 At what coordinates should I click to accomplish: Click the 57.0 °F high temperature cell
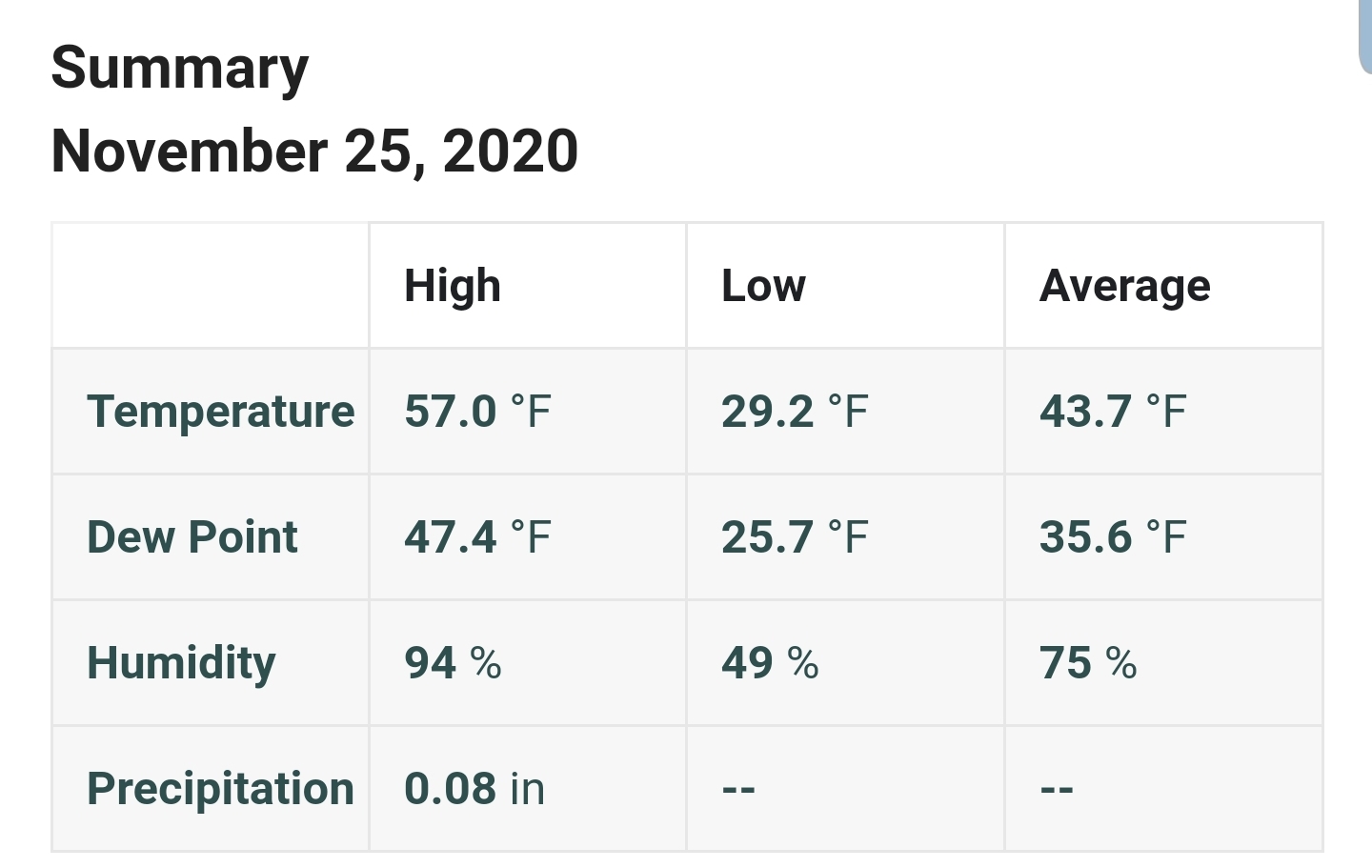coord(477,412)
